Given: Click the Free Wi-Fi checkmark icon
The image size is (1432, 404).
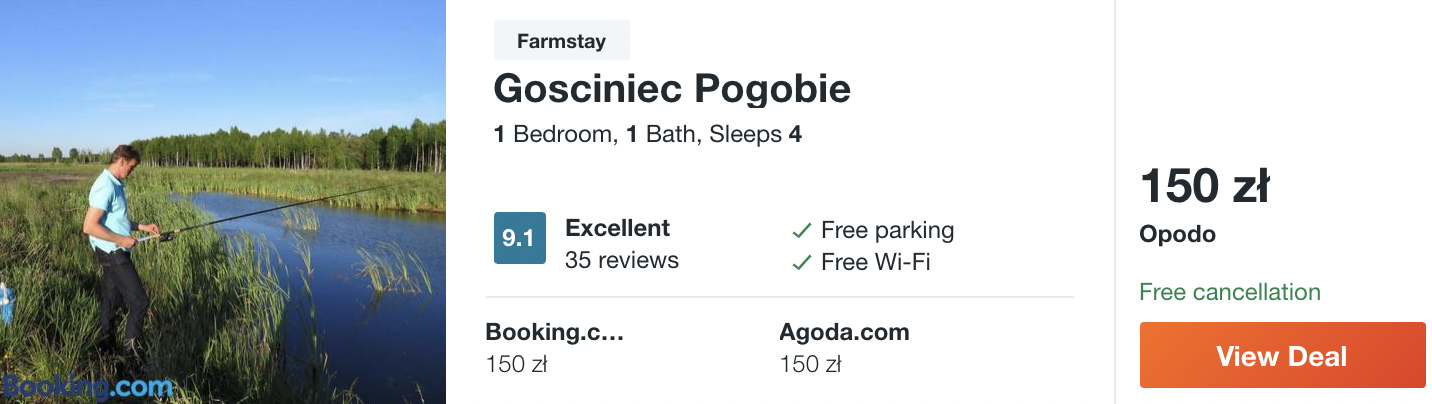Looking at the screenshot, I should coord(801,263).
